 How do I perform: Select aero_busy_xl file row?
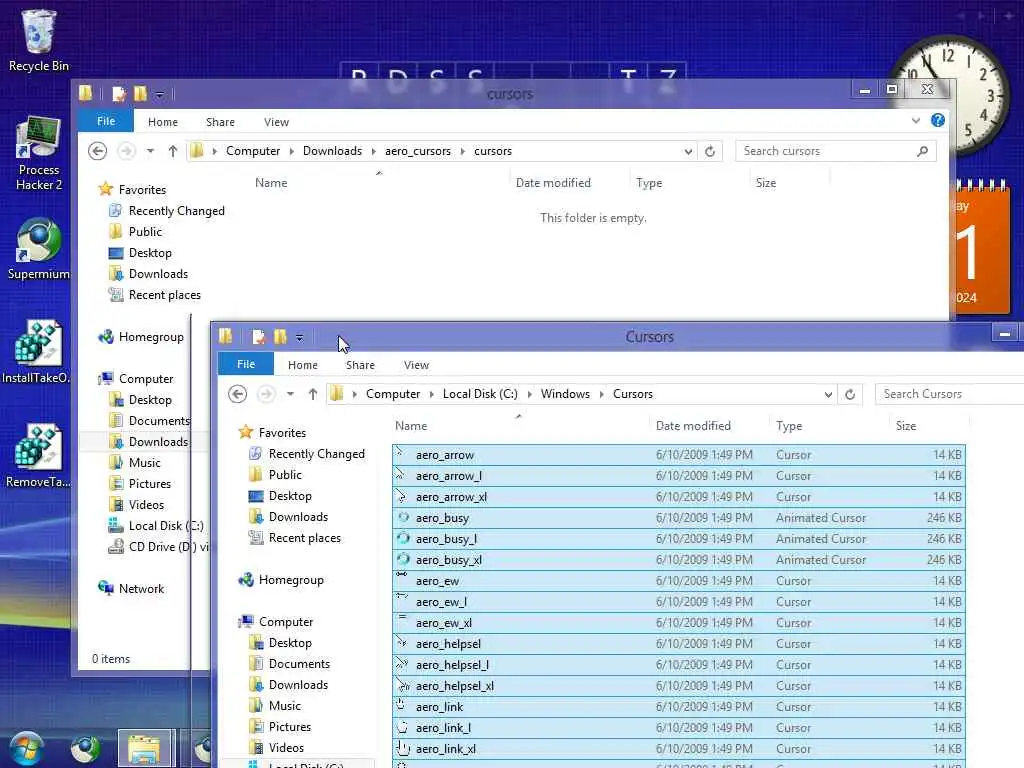(679, 560)
